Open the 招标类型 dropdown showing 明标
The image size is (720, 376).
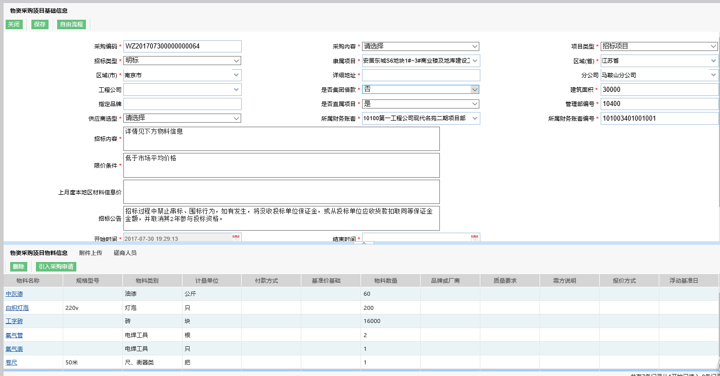tap(236, 61)
